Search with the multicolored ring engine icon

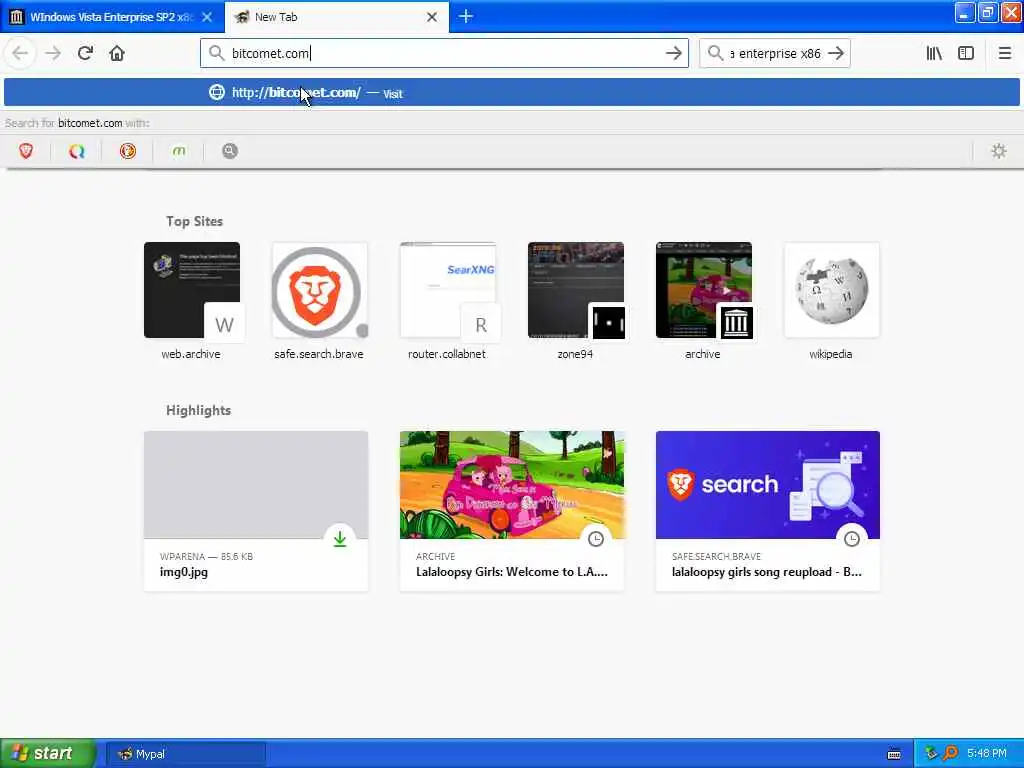click(x=77, y=152)
